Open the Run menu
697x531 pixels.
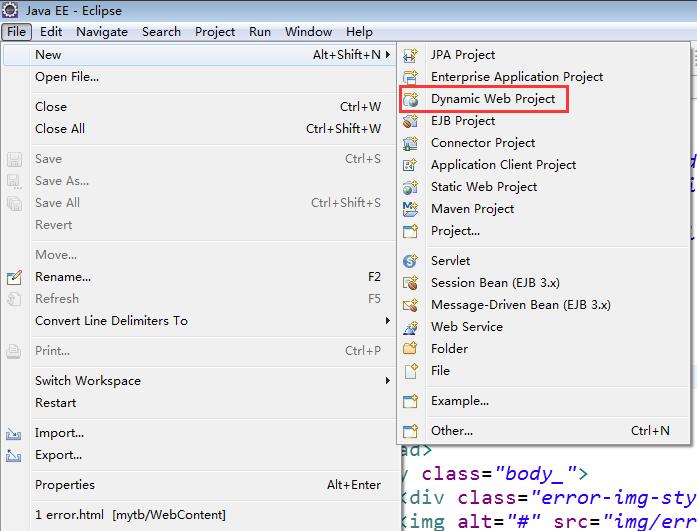pos(260,32)
